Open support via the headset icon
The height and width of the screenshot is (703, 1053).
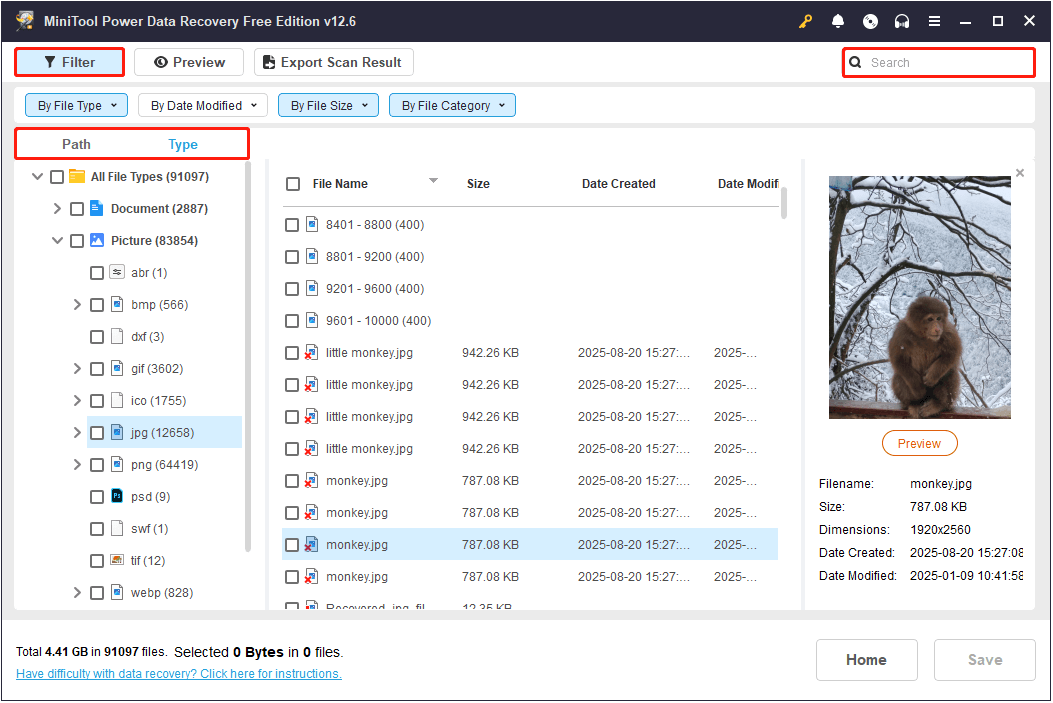pyautogui.click(x=902, y=21)
